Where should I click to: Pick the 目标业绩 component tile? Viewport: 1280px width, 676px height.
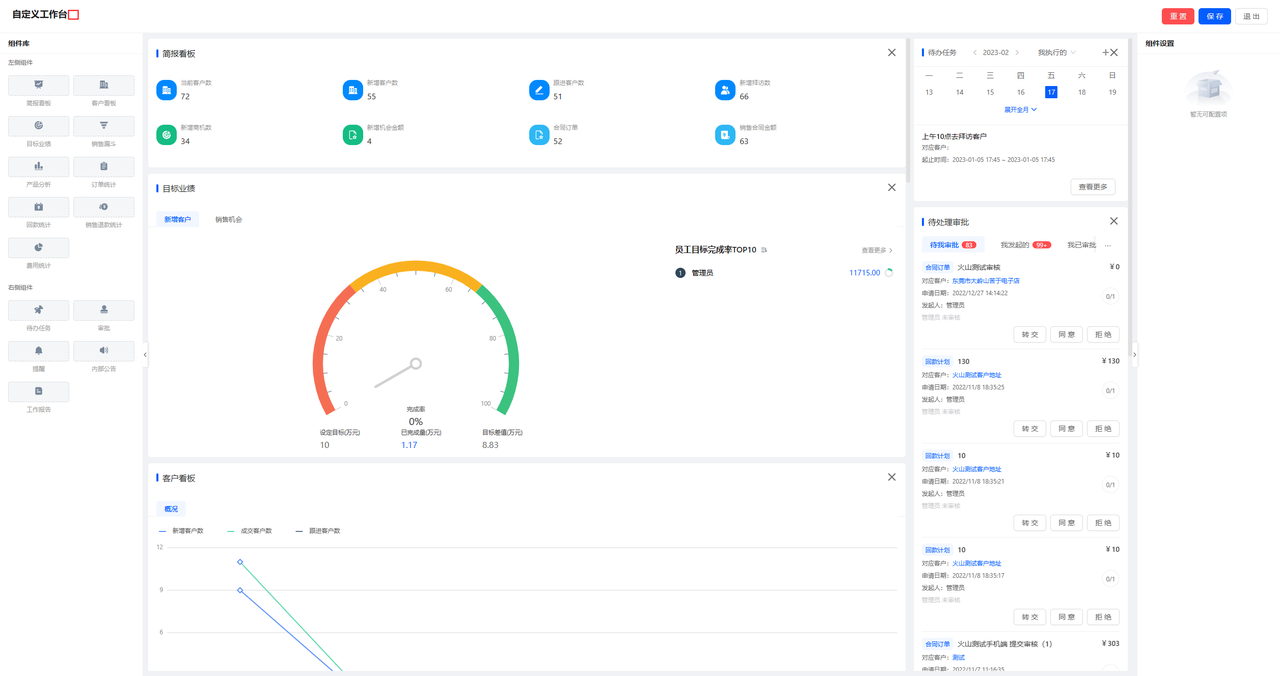[x=38, y=126]
